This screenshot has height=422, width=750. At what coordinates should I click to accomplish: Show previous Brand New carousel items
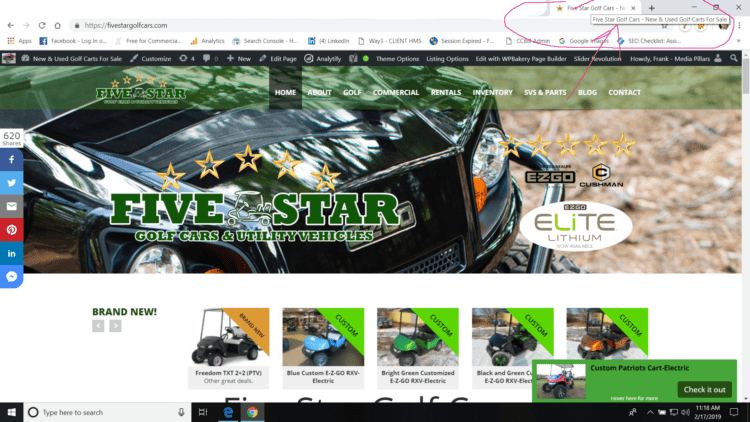(98, 326)
